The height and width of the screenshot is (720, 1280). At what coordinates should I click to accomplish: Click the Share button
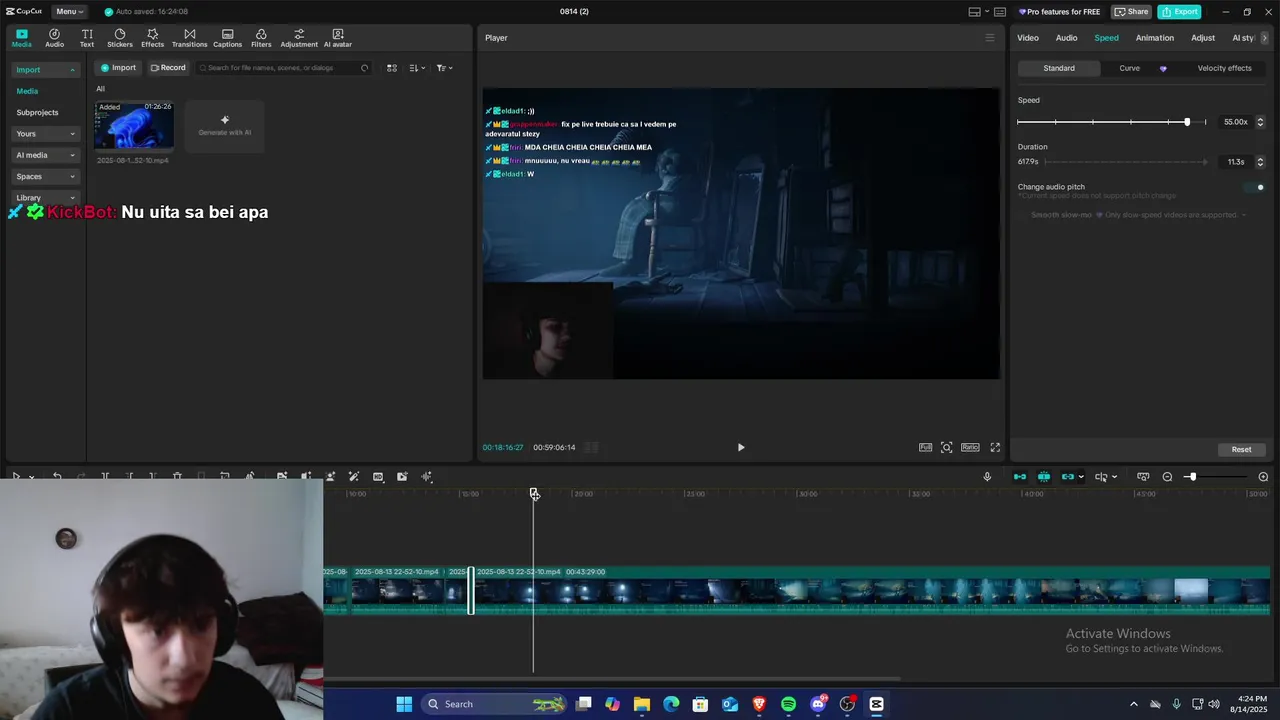point(1132,12)
